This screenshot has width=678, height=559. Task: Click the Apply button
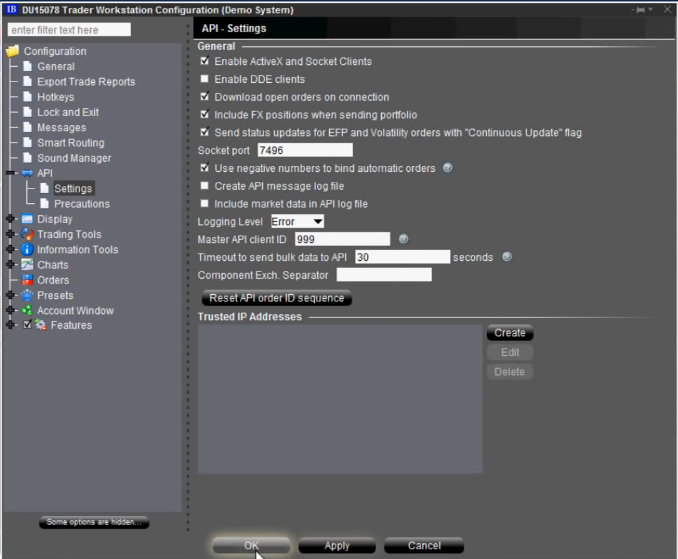[337, 545]
